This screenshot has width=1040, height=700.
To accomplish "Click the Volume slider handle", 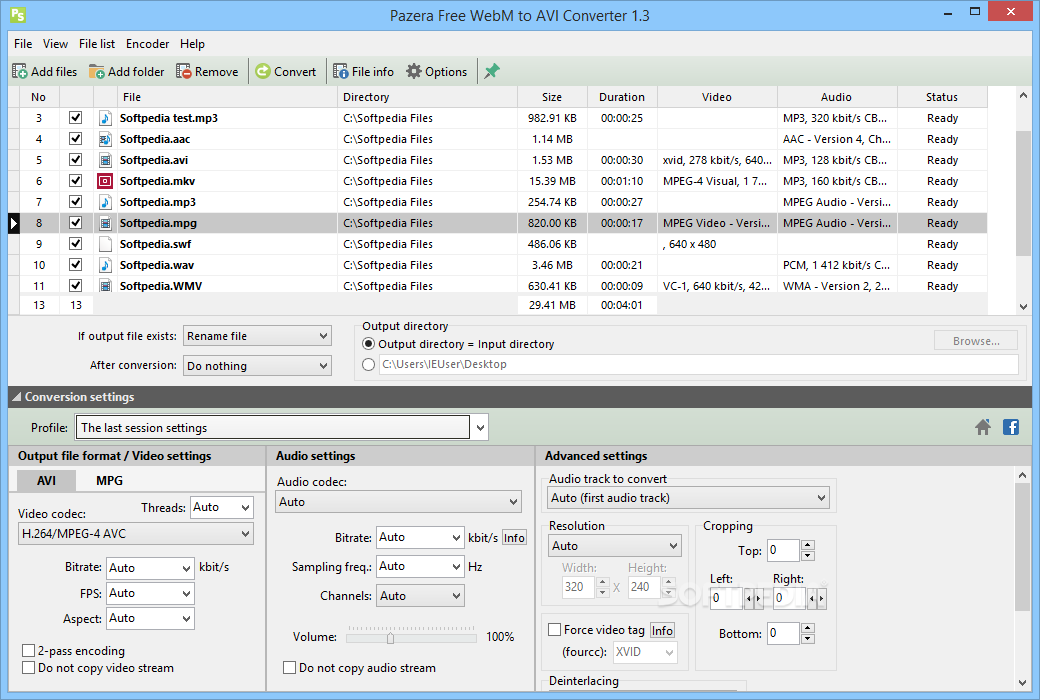I will click(390, 638).
